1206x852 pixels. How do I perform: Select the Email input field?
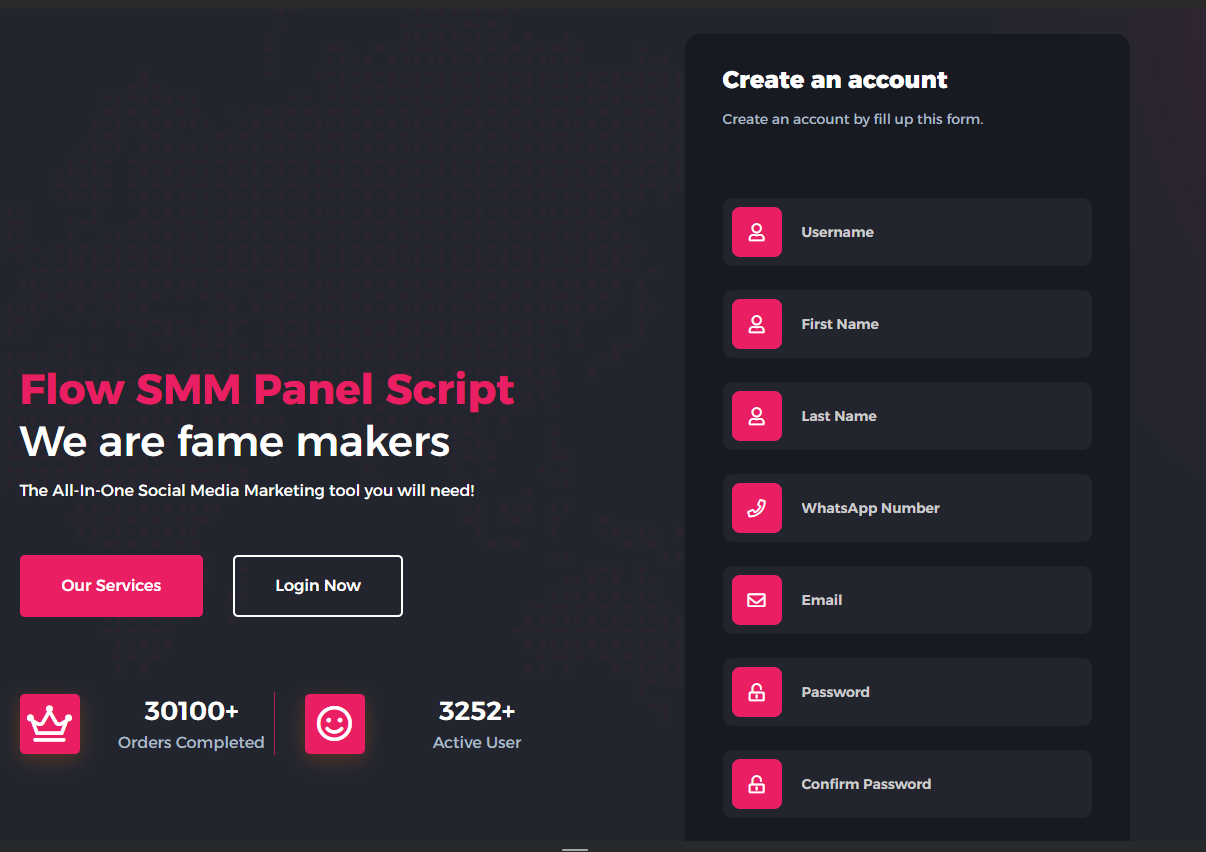pyautogui.click(x=935, y=600)
